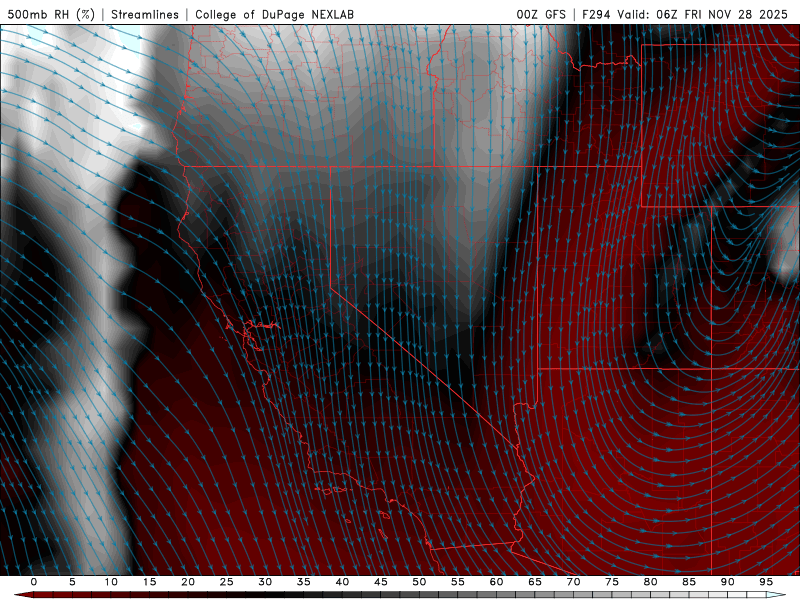Click the colorbar label "95"
The height and width of the screenshot is (600, 800).
pyautogui.click(x=766, y=582)
